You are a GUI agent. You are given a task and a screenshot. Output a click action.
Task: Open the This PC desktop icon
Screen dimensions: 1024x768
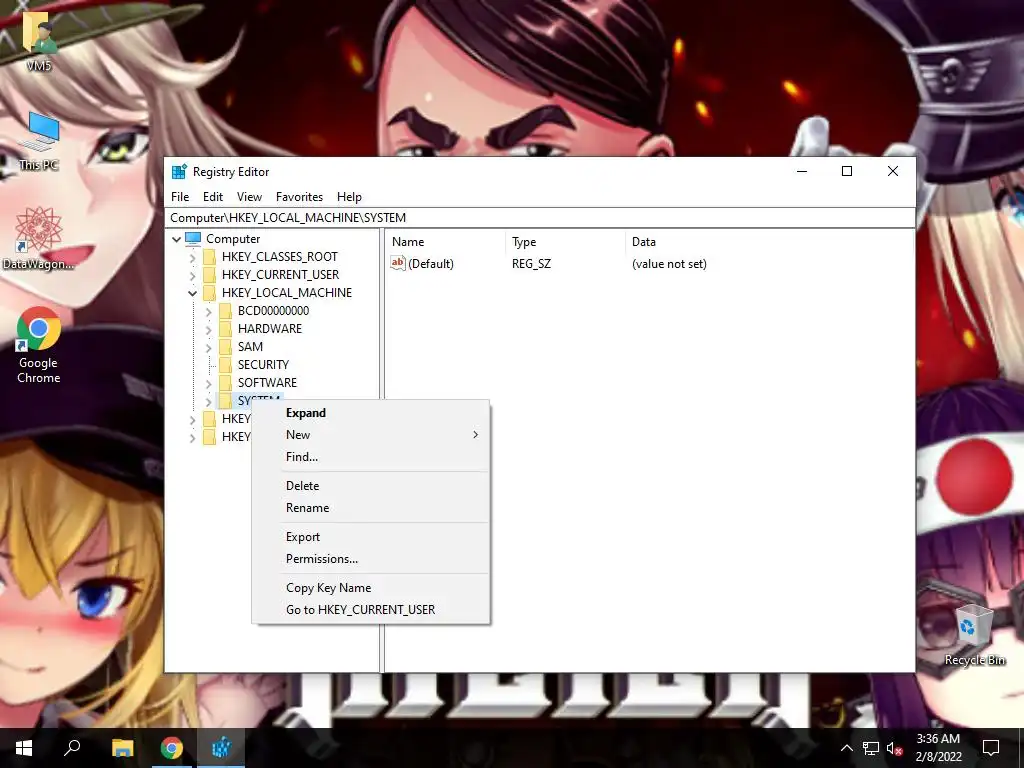pos(39,140)
